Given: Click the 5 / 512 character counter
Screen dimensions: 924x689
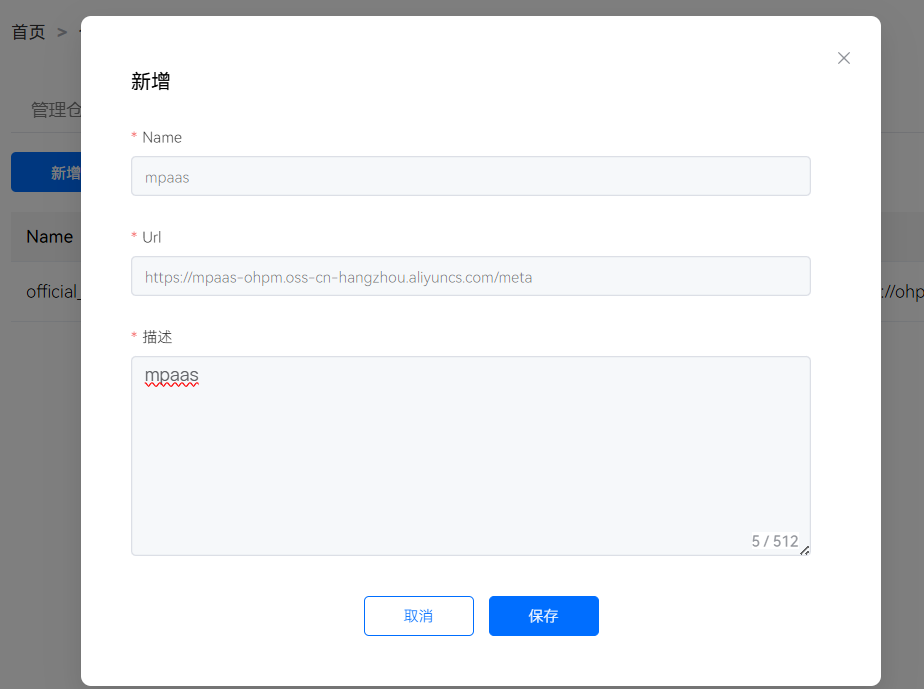Looking at the screenshot, I should (774, 541).
